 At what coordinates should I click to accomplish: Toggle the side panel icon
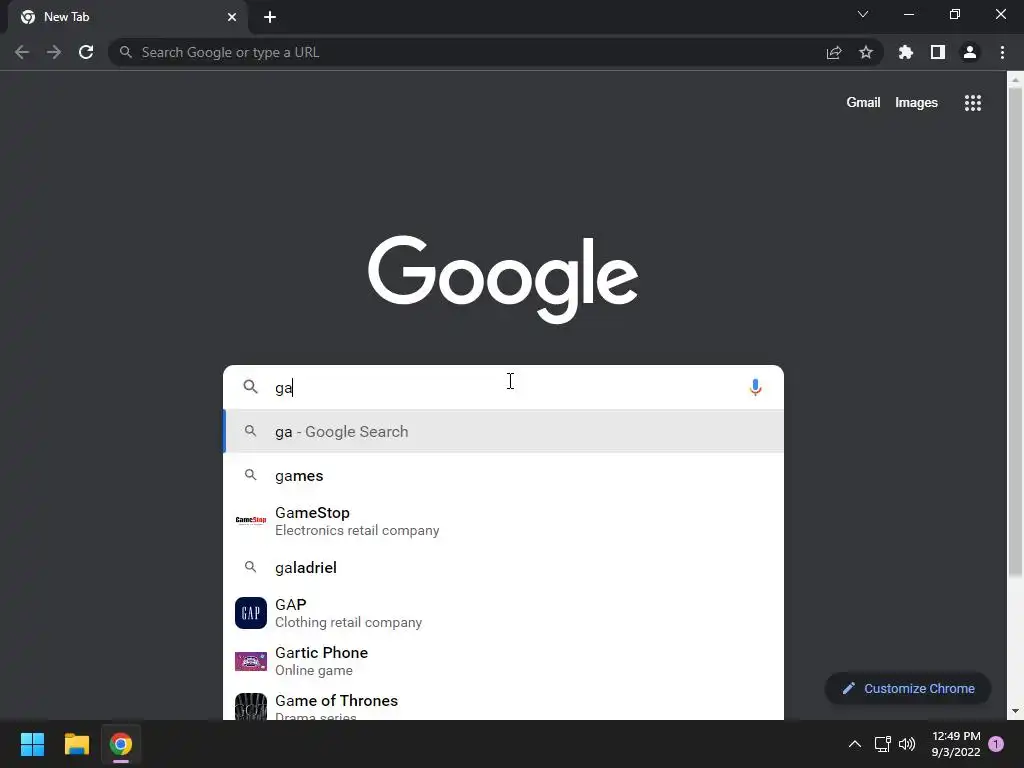(x=938, y=52)
